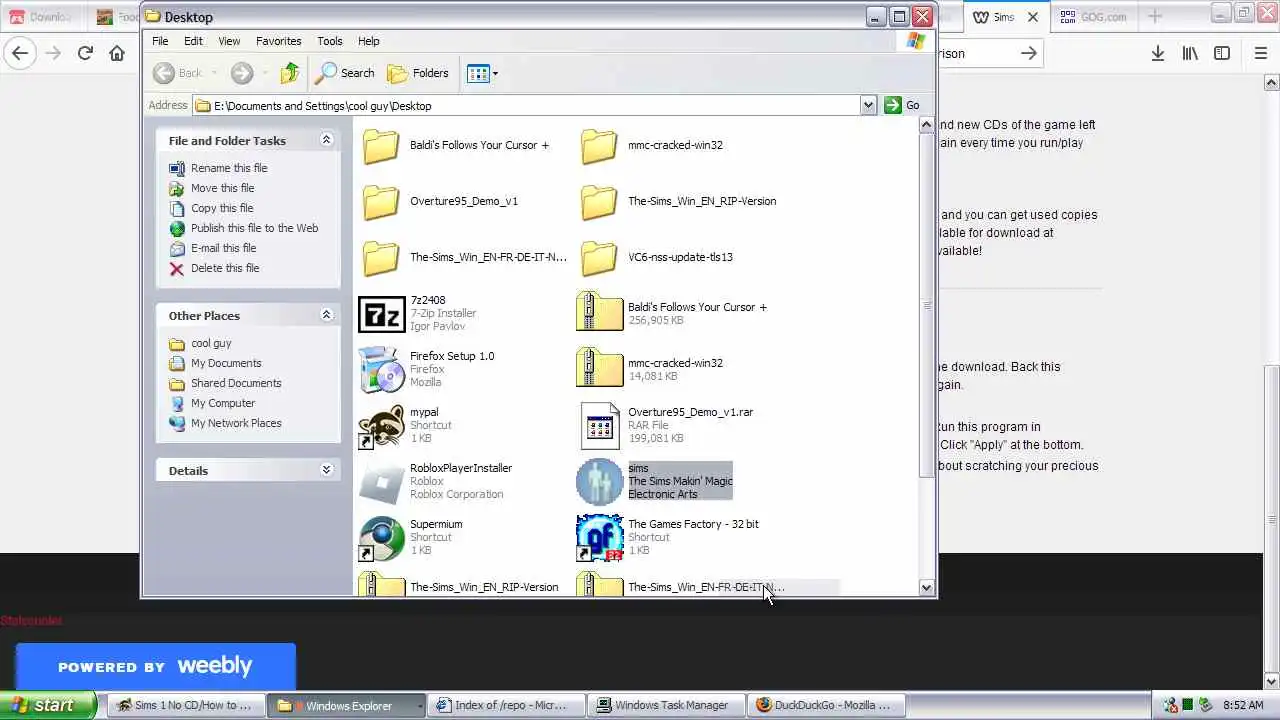Select the mmc-cracked-win32 zip archive icon
Image resolution: width=1280 pixels, height=720 pixels.
pos(599,368)
